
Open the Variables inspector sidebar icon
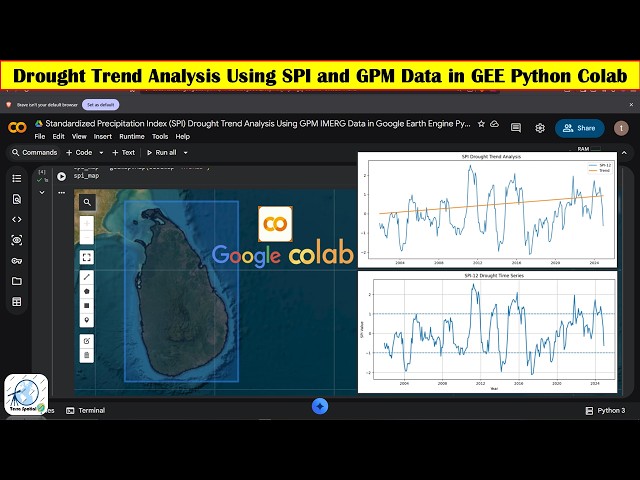pos(17,240)
